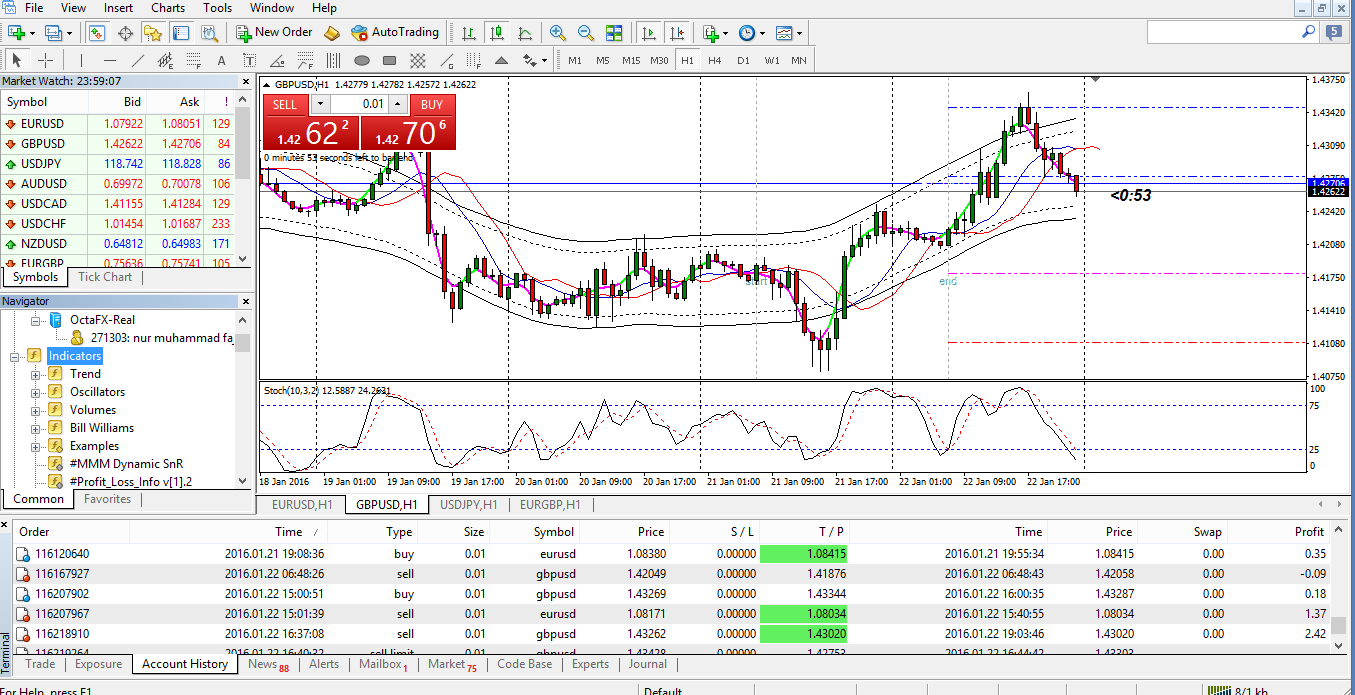Open the Charts menu
The height and width of the screenshot is (695, 1355).
point(168,8)
